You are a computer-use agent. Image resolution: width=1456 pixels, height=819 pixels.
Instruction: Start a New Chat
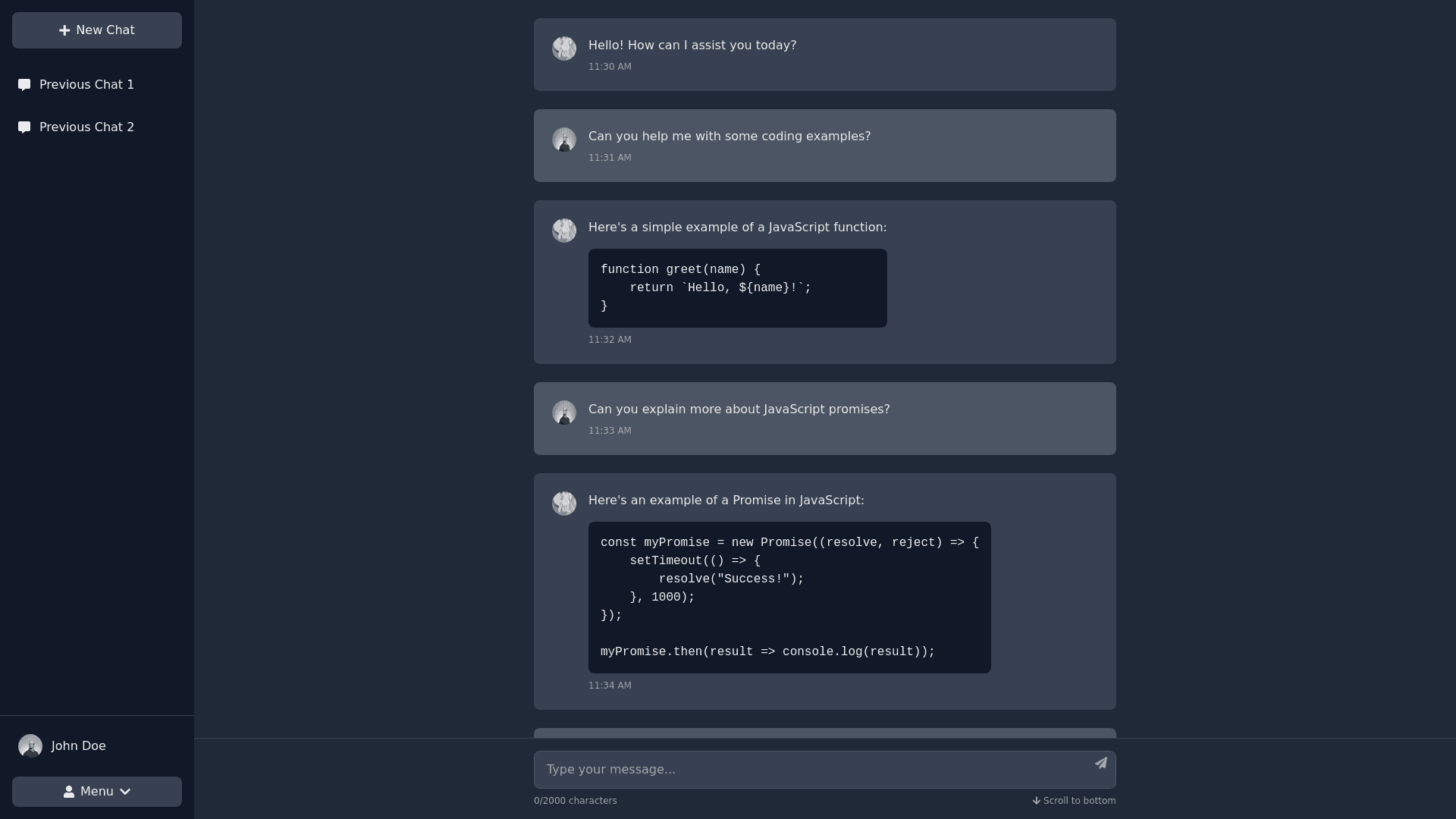click(x=97, y=30)
